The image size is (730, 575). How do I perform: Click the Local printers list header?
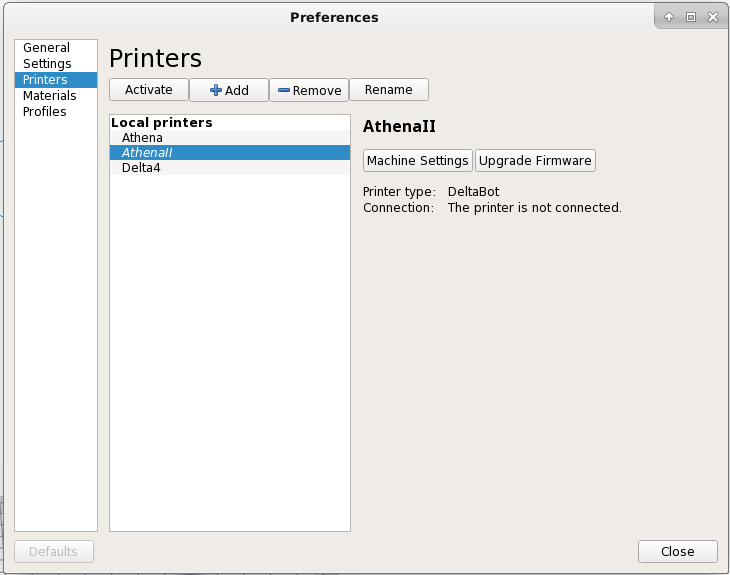(161, 123)
